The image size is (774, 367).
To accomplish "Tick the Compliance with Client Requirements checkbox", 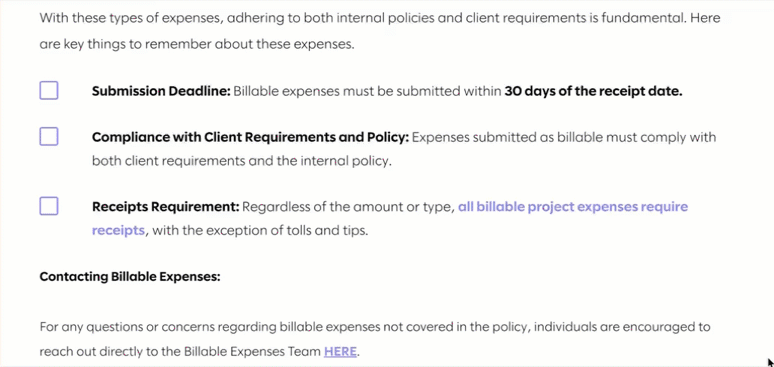I will tap(49, 136).
